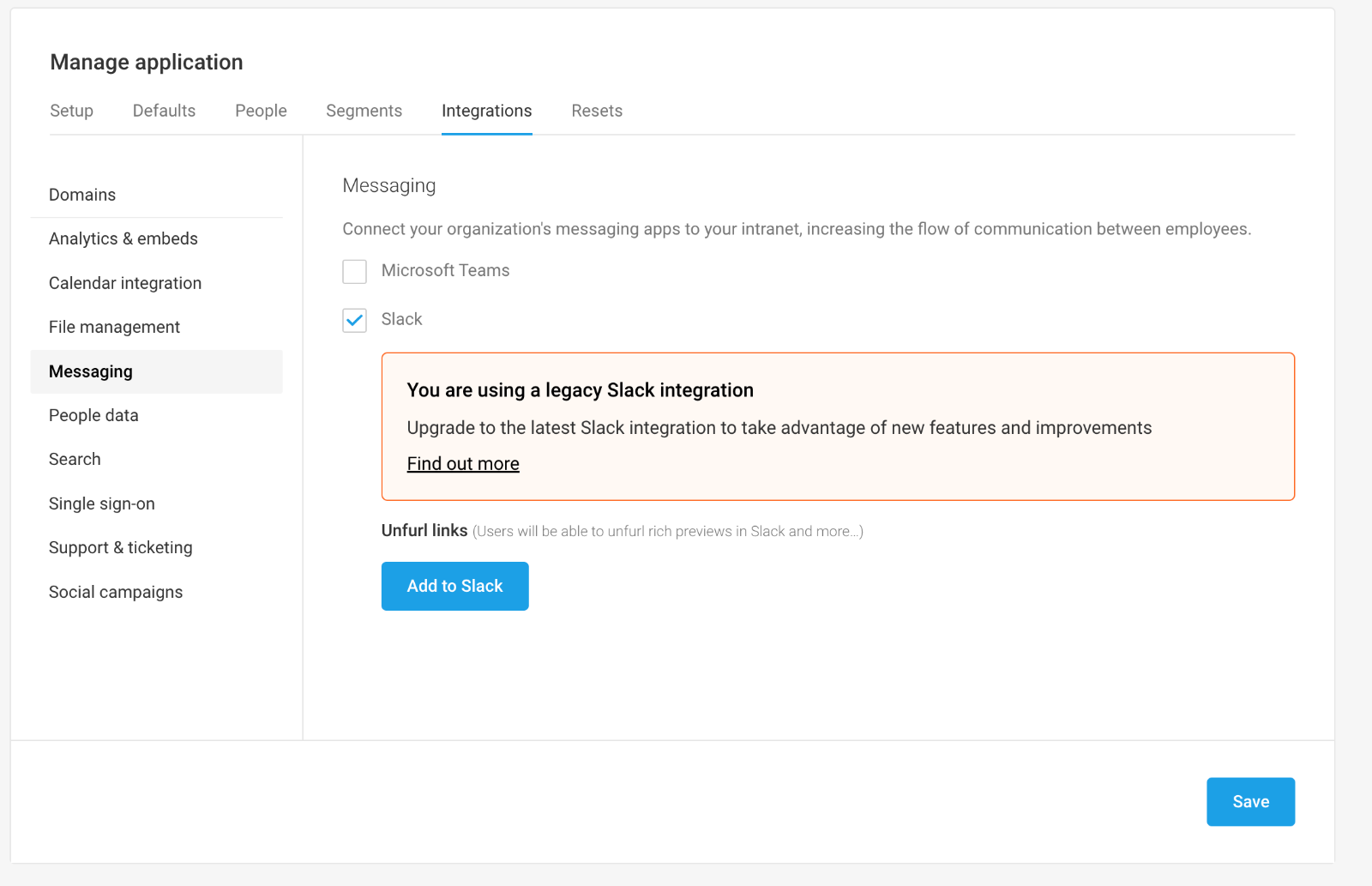Open Social campaigns section
Image resolution: width=1372 pixels, height=886 pixels.
click(x=157, y=592)
